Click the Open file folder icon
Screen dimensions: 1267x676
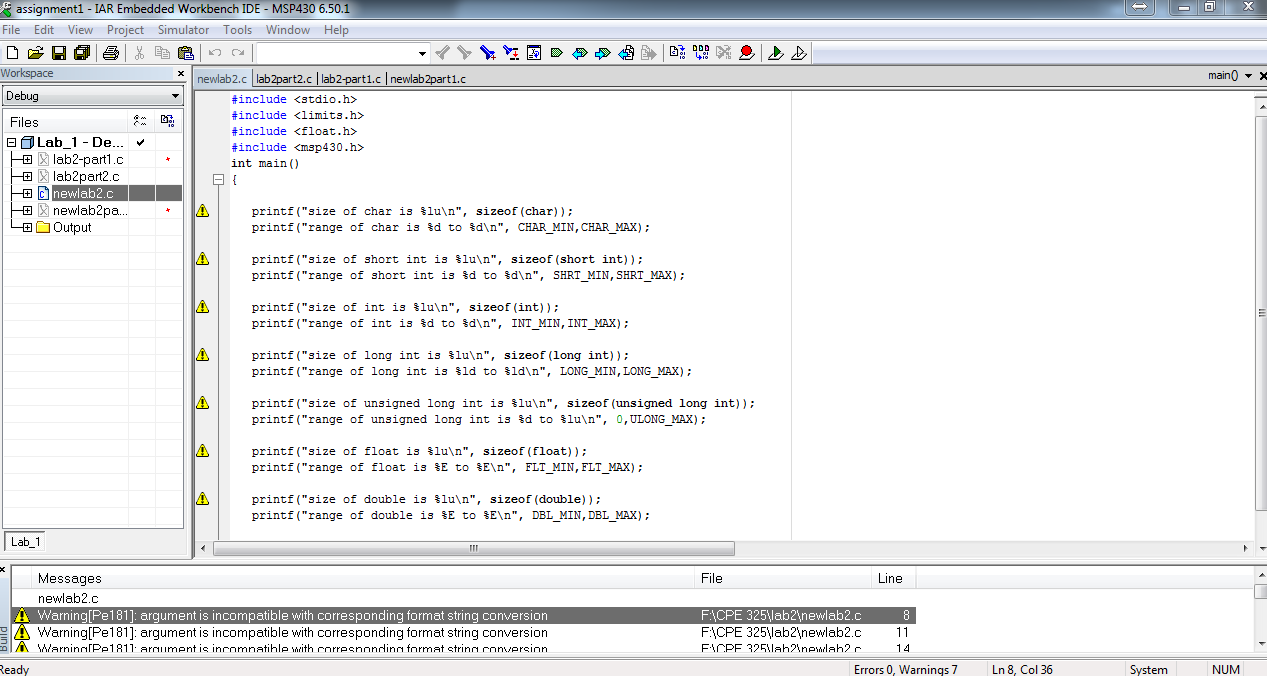click(x=35, y=53)
